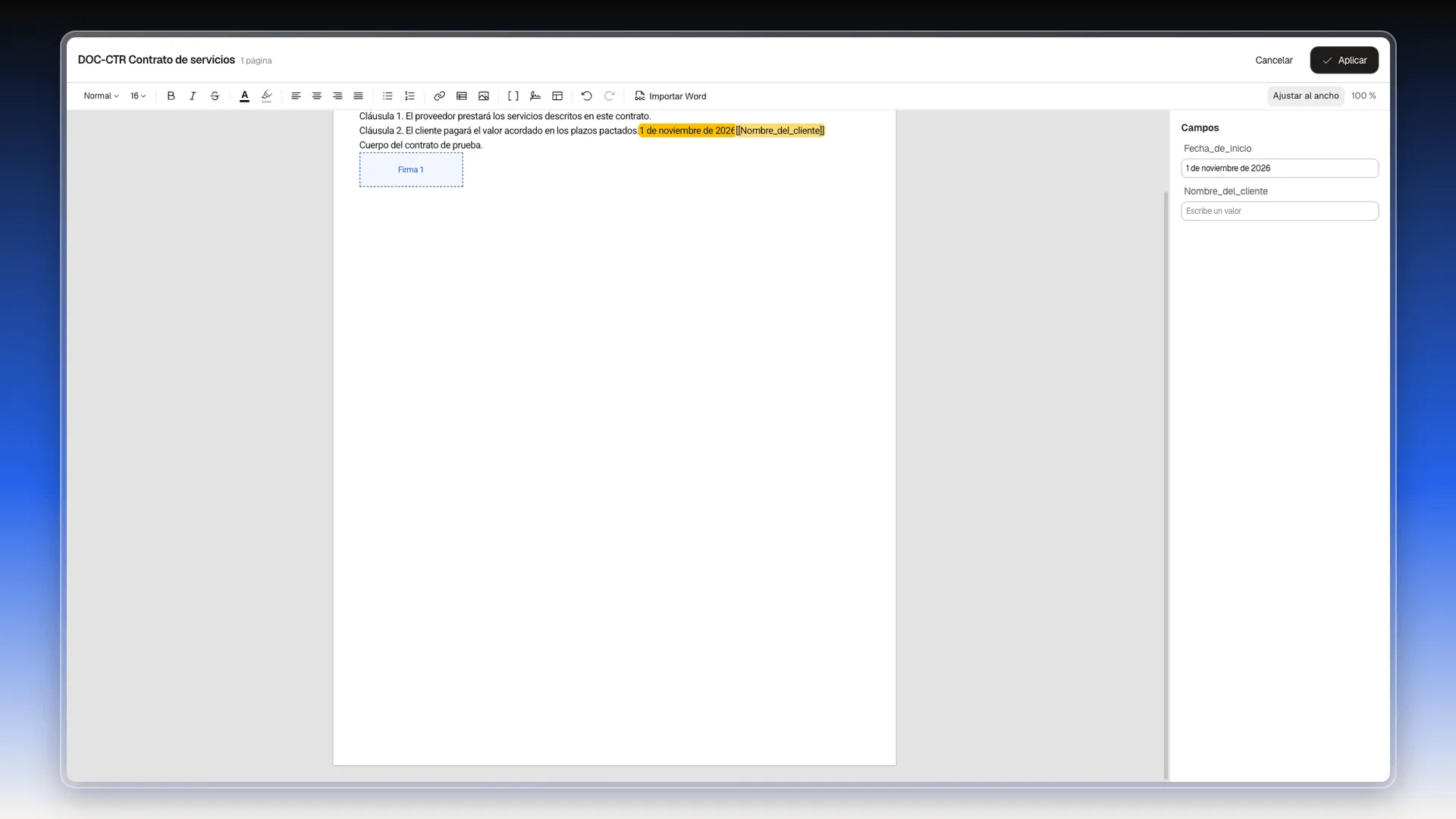Click the highlighted date in Cláusula 2
The height and width of the screenshot is (819, 1456).
coord(686,130)
